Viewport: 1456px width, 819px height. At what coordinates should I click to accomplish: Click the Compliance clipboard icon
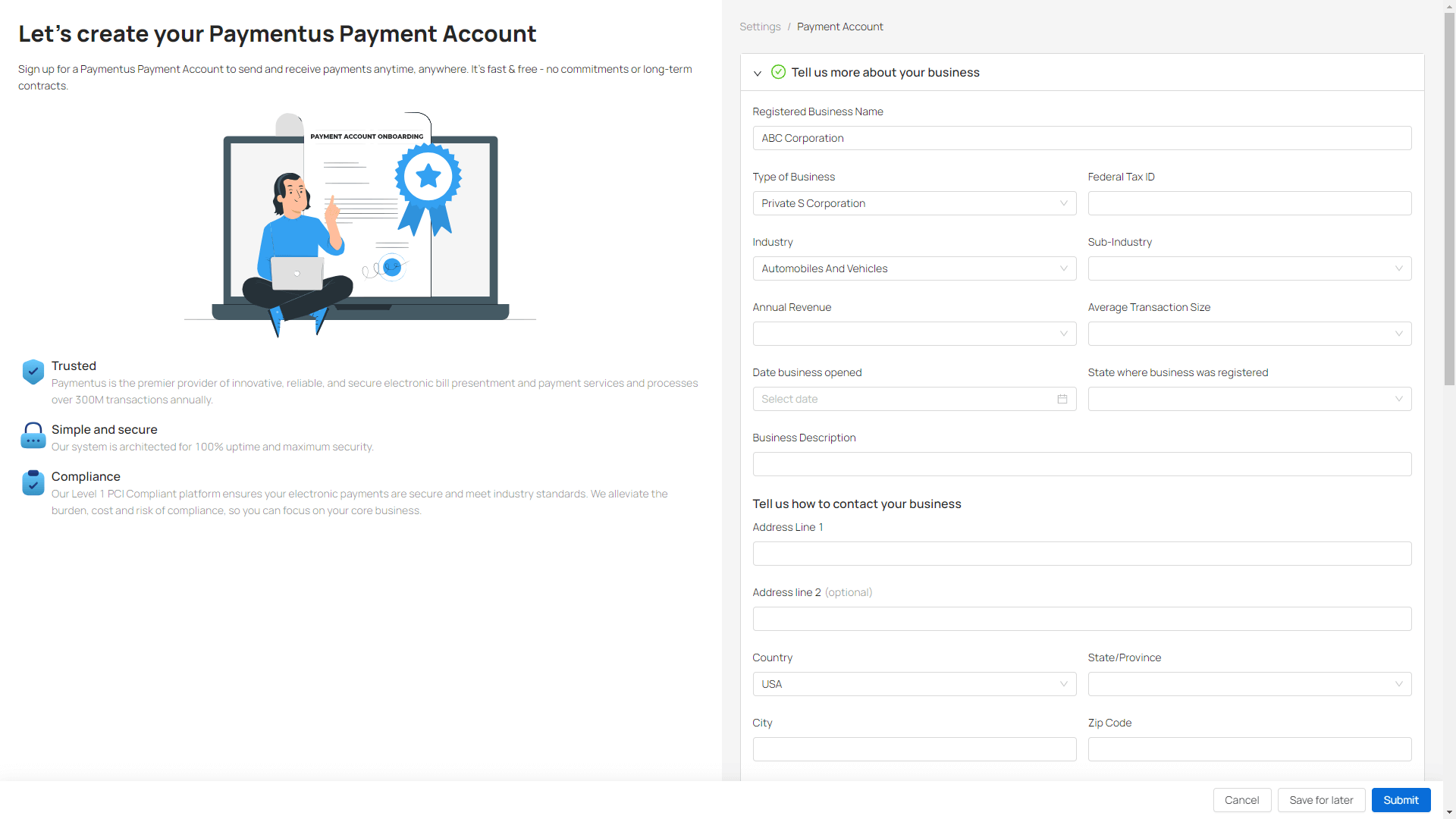[33, 482]
